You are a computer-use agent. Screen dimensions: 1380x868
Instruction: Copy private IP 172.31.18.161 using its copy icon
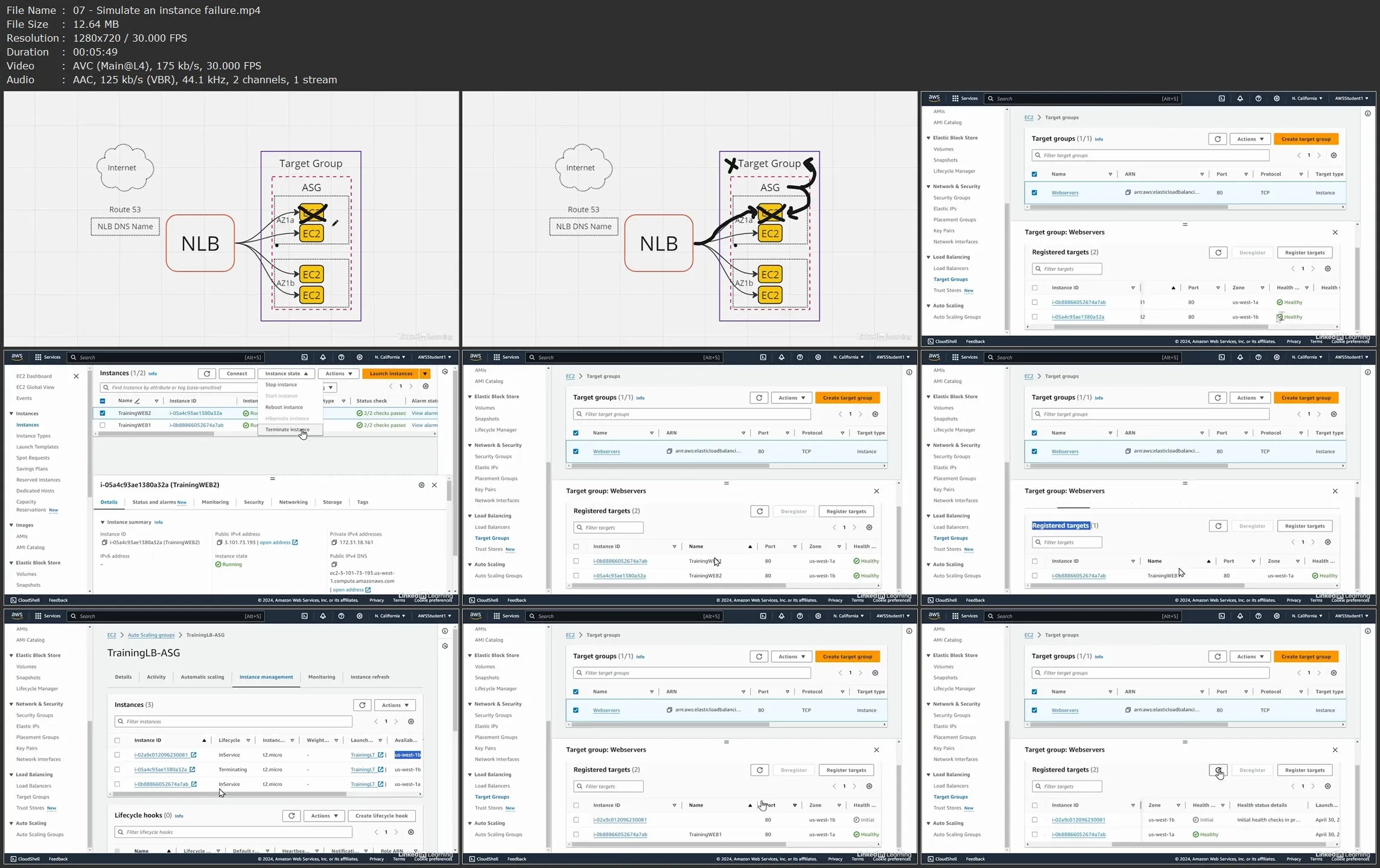[x=334, y=542]
